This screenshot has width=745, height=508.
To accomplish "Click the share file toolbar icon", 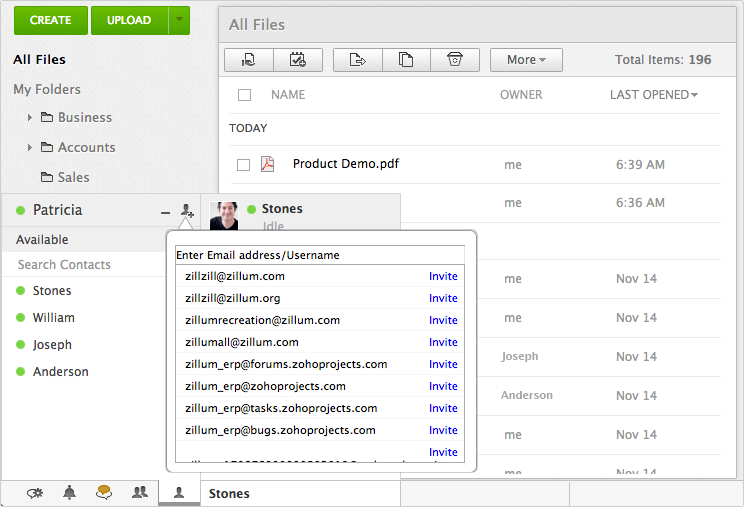I will (x=249, y=60).
